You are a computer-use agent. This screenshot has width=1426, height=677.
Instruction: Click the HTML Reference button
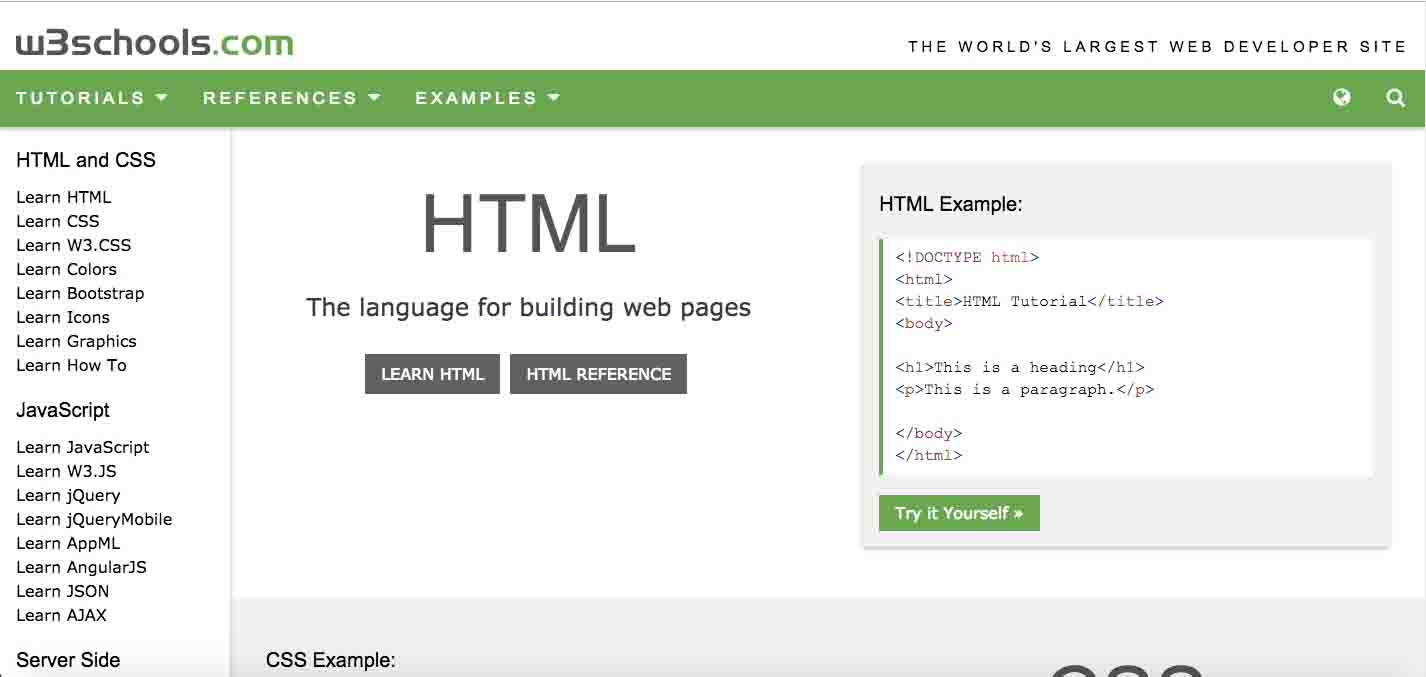pos(598,374)
